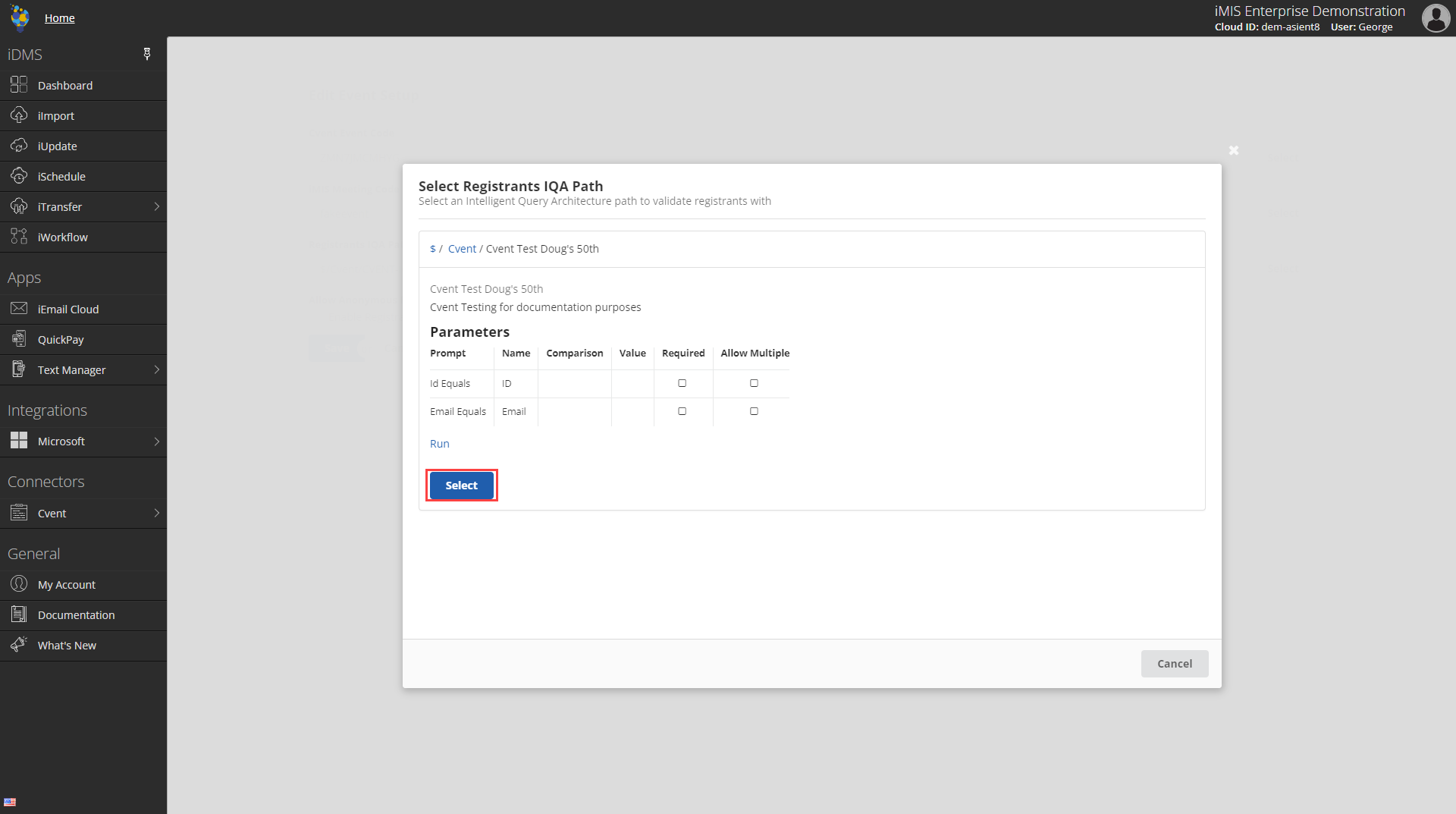1456x814 pixels.
Task: Open iSchedule via its clock icon
Action: (19, 176)
